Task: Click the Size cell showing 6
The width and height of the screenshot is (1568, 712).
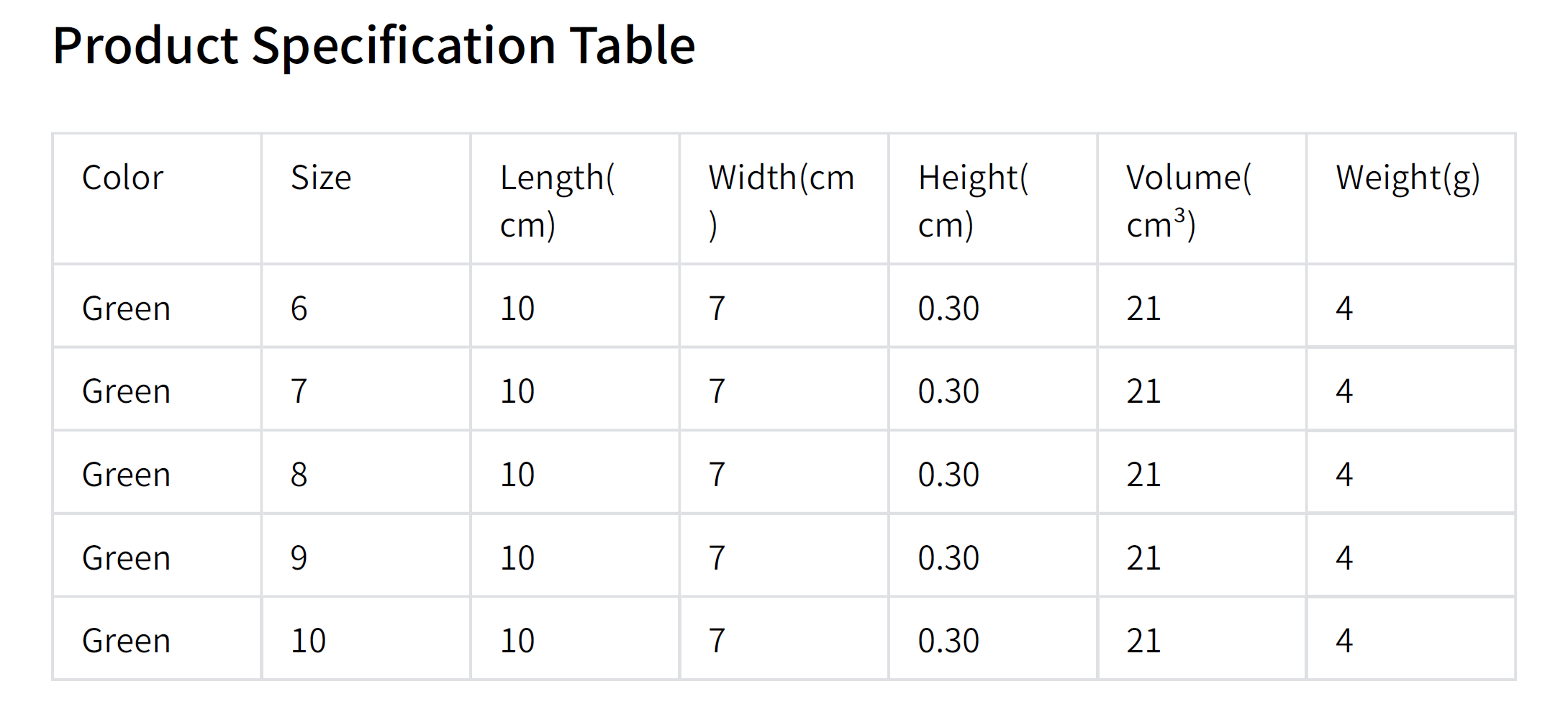Action: tap(299, 309)
